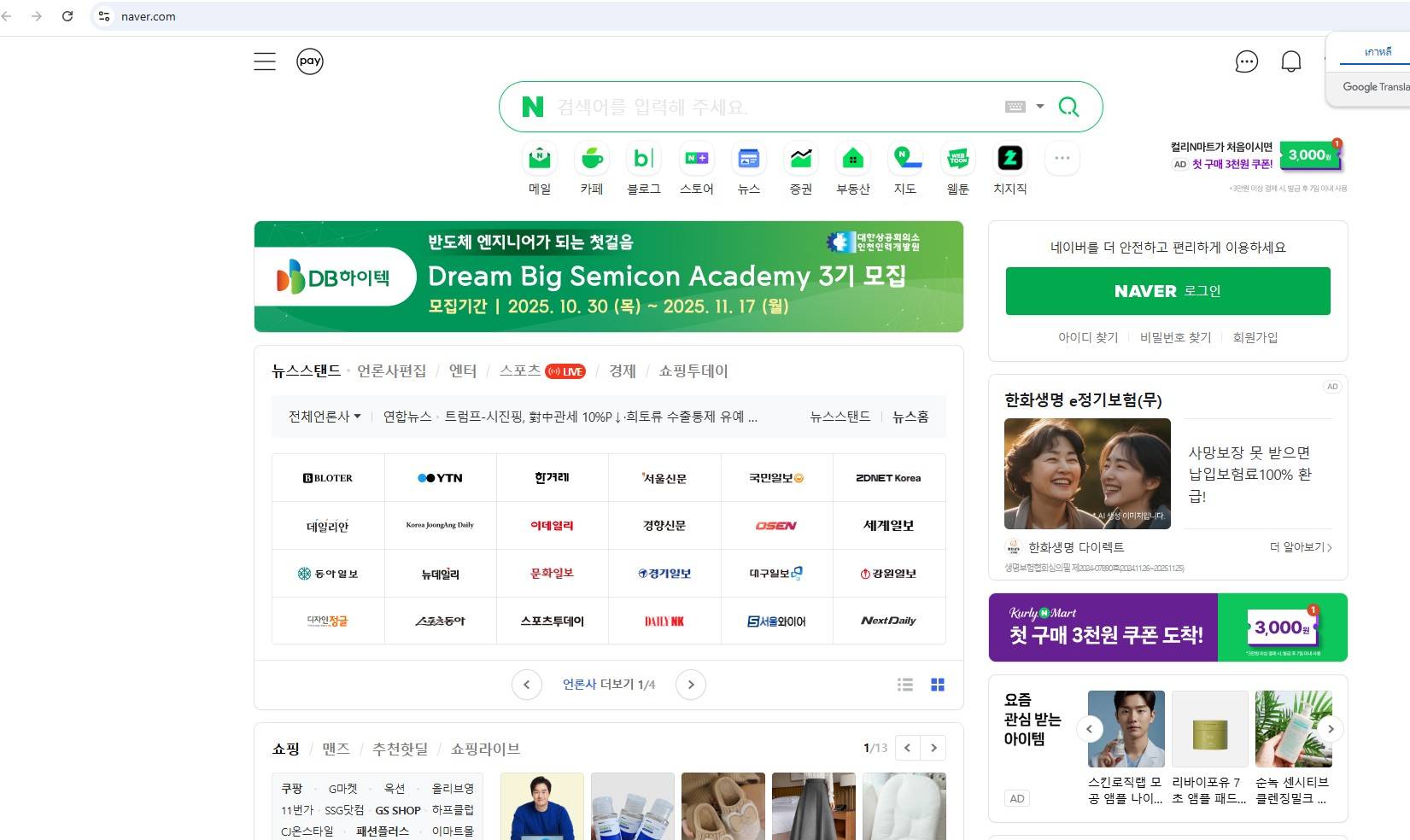Open the 한화생명 insurance ad image

(1087, 474)
